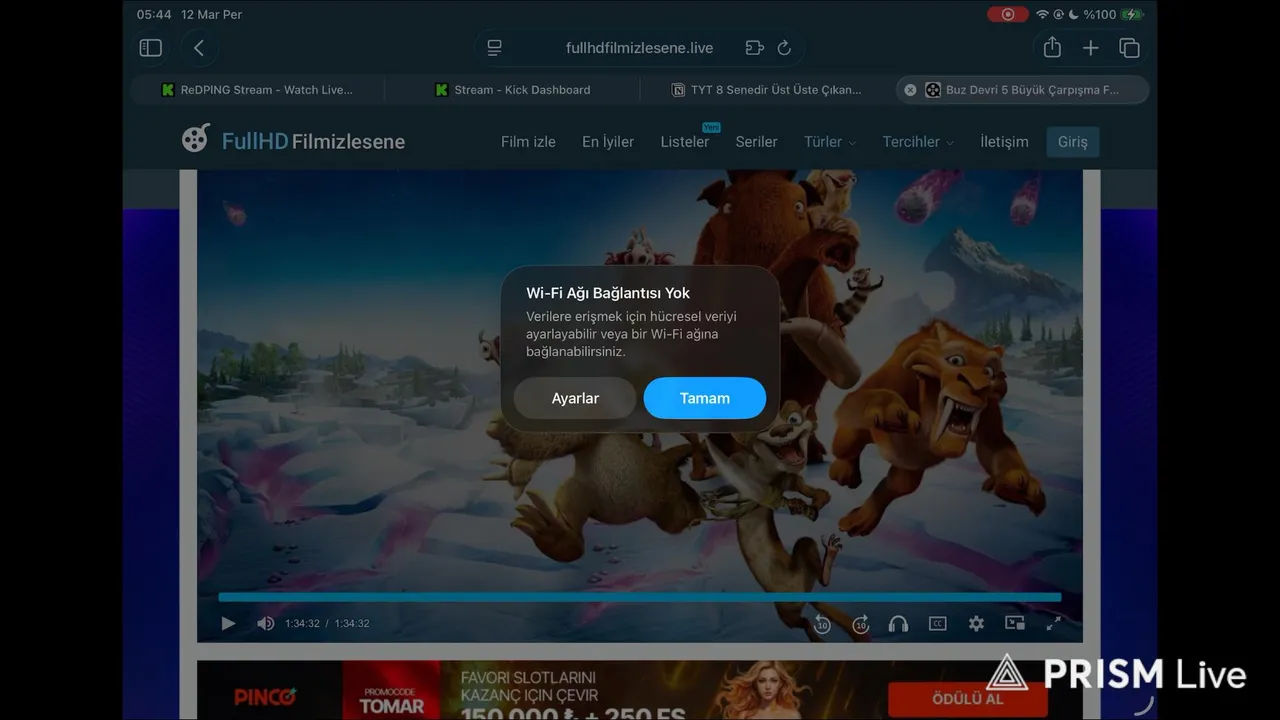Click the FullHD Filmizlesene logo

(293, 140)
